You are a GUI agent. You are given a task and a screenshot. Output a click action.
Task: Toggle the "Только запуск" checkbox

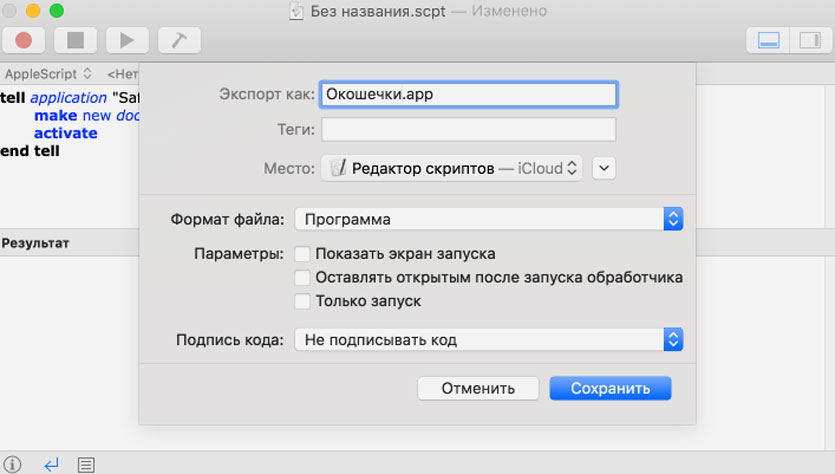[x=303, y=300]
